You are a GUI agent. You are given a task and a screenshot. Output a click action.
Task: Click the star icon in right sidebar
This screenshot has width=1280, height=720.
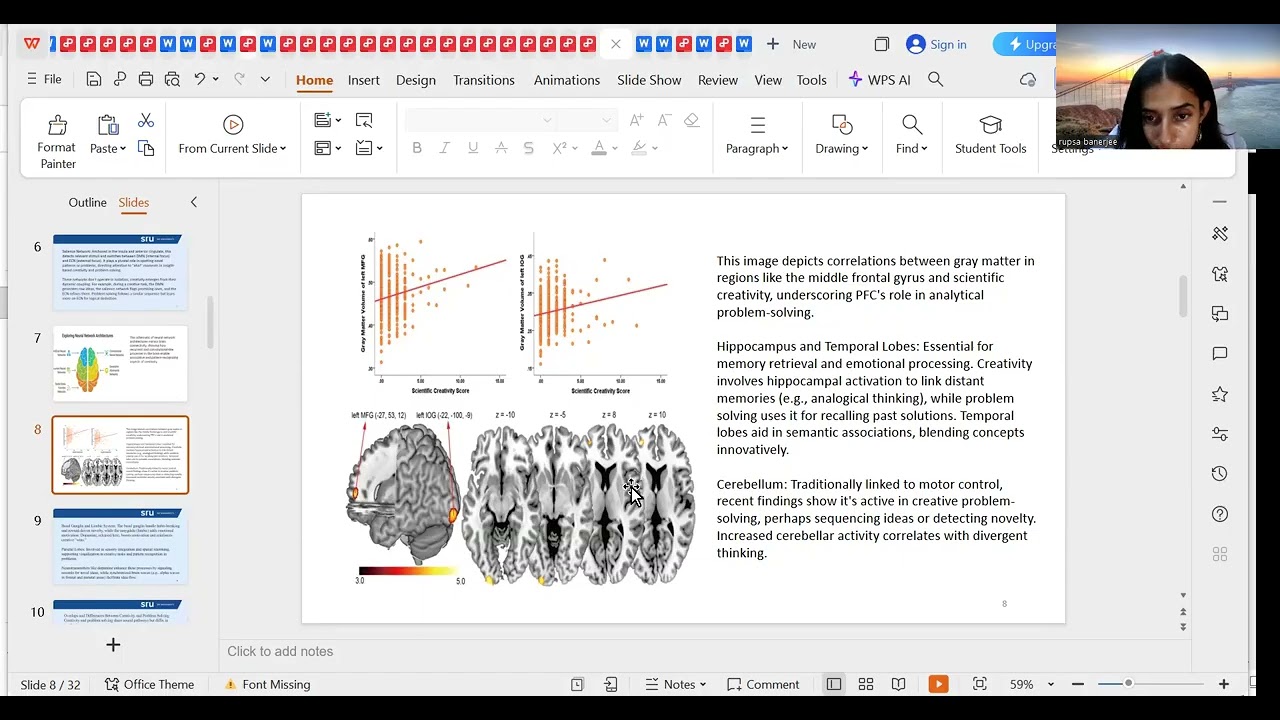[x=1220, y=394]
